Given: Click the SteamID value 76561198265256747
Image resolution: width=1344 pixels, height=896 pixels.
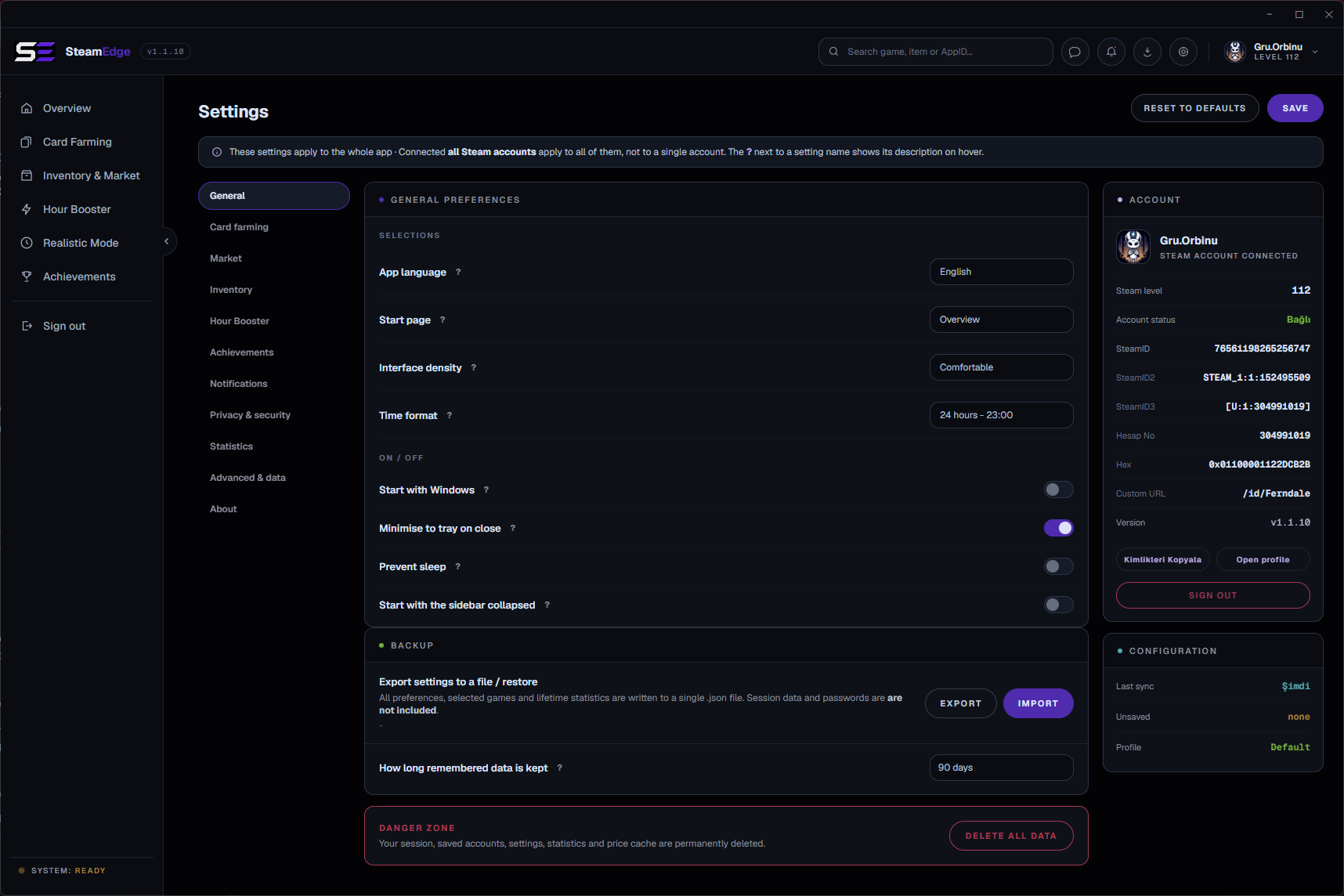Looking at the screenshot, I should (x=1262, y=349).
